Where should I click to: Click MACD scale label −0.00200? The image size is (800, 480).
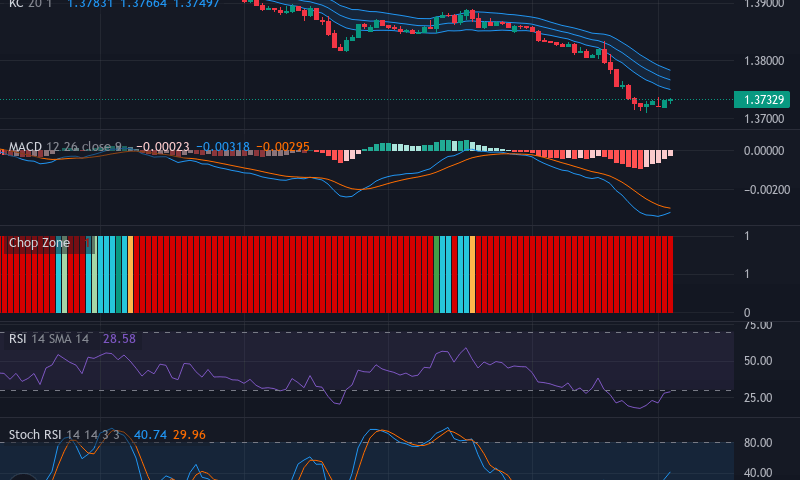point(767,190)
